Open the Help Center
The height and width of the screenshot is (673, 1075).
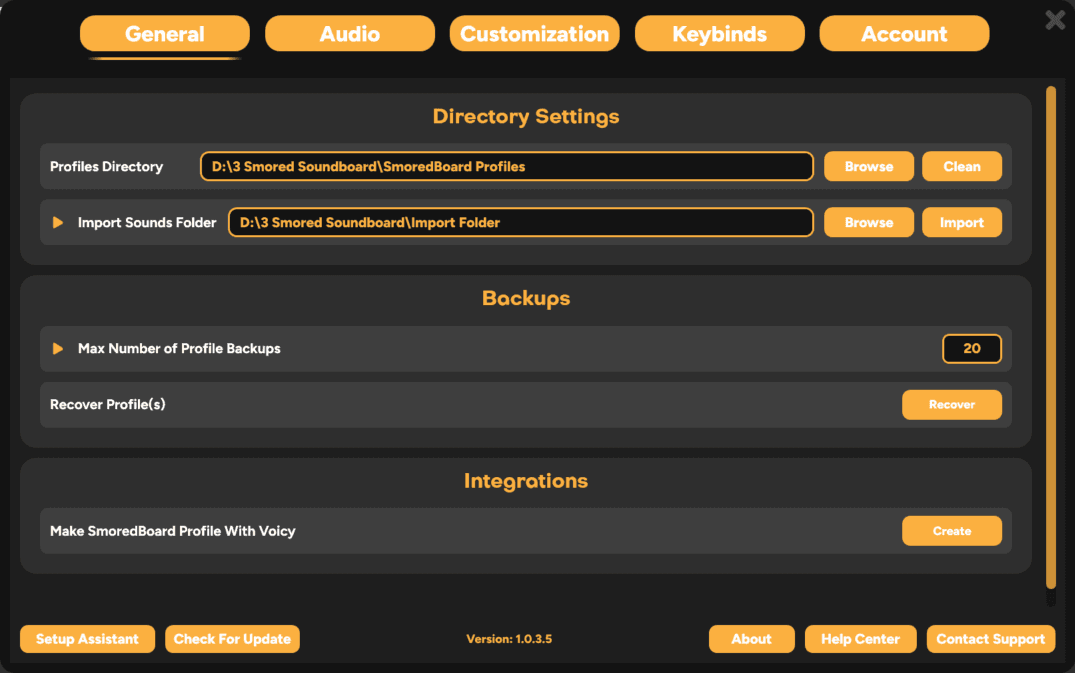click(x=860, y=639)
